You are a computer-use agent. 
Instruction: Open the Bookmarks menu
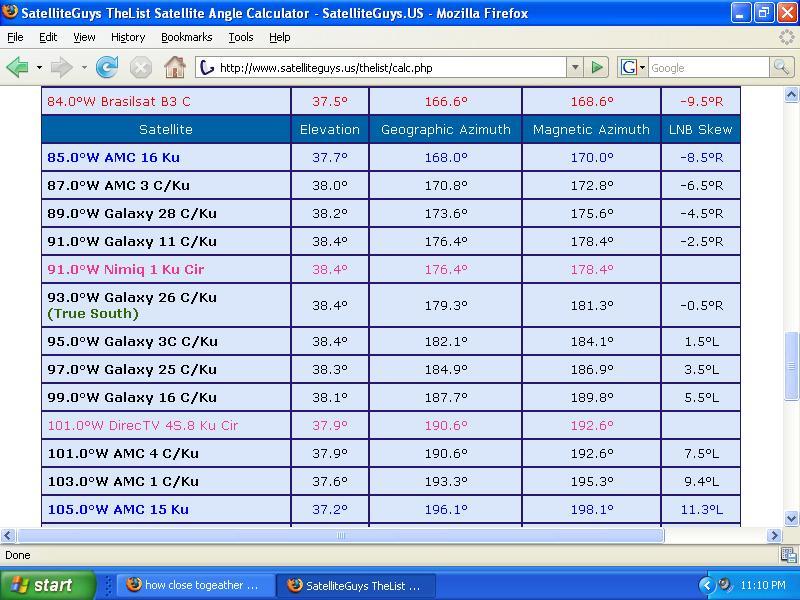click(186, 37)
